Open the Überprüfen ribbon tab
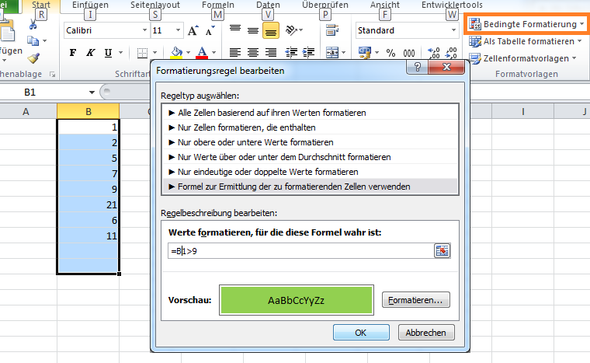This screenshot has width=590, height=363. pos(325,5)
